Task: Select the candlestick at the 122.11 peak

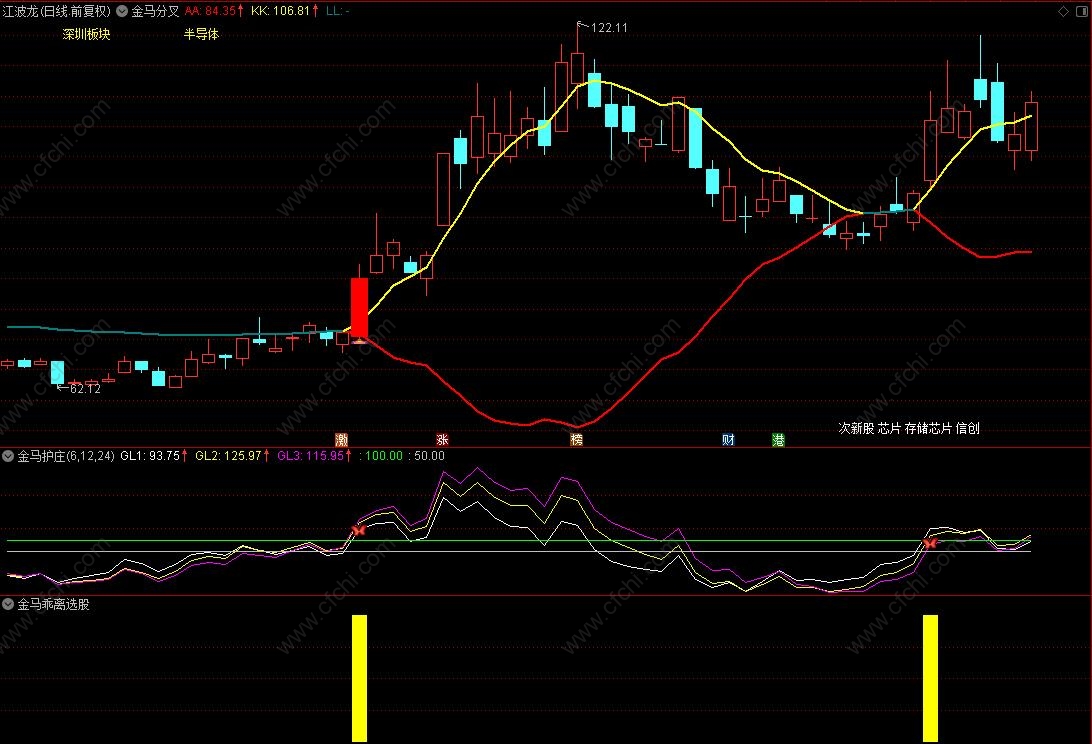Action: [x=577, y=68]
